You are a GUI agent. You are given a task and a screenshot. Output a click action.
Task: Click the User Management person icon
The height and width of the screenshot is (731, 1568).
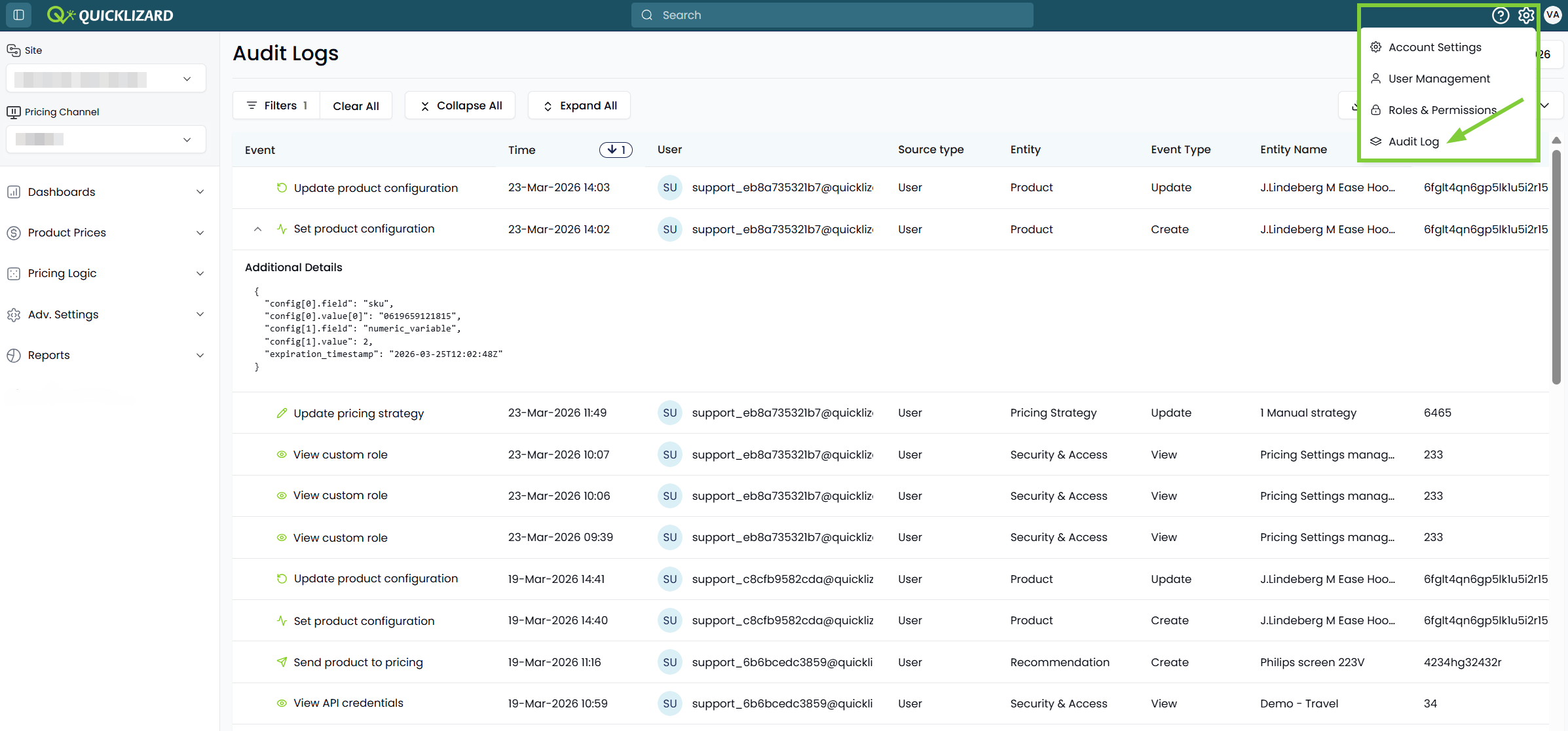(x=1376, y=79)
